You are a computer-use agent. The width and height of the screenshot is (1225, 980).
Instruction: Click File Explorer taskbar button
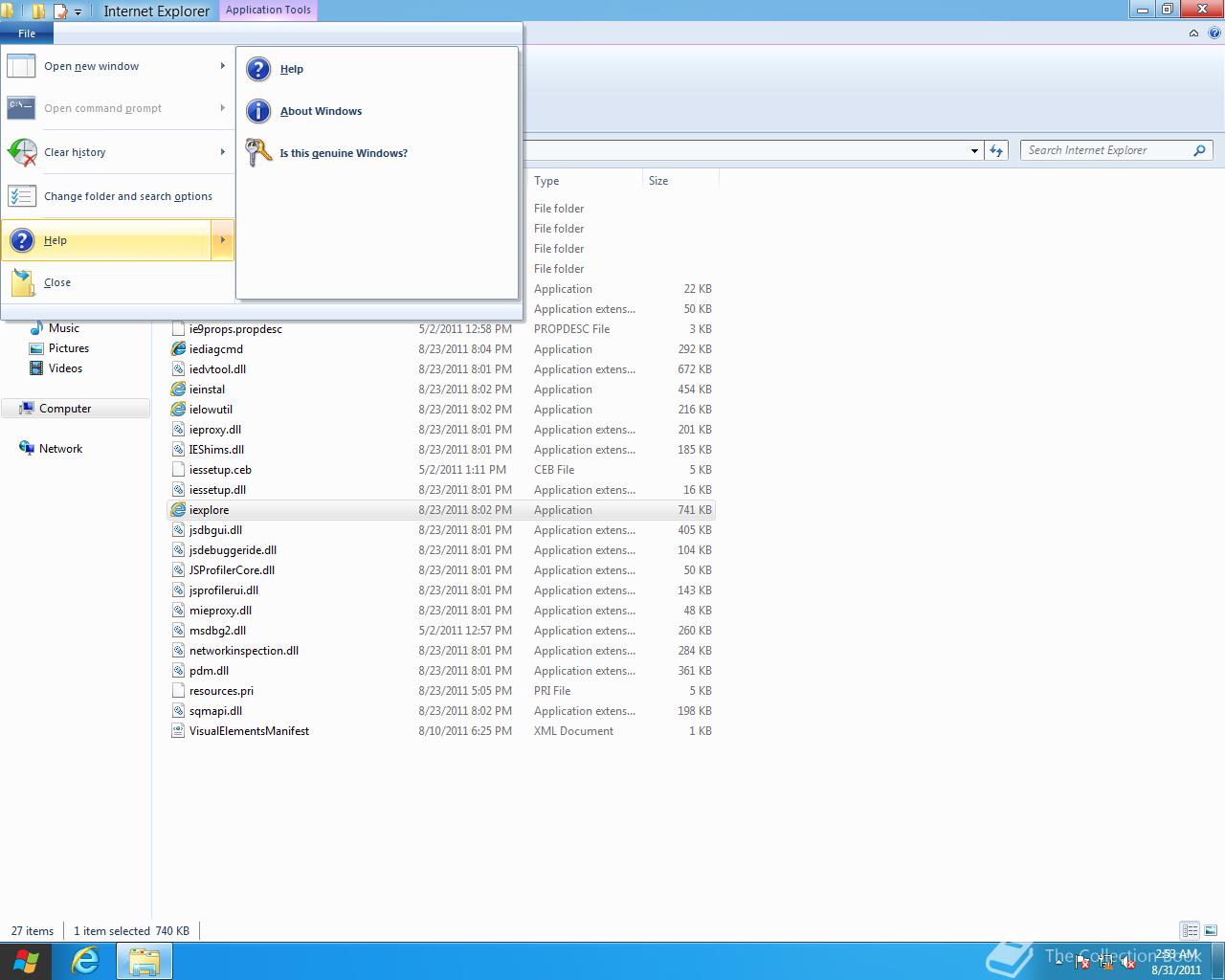(145, 961)
